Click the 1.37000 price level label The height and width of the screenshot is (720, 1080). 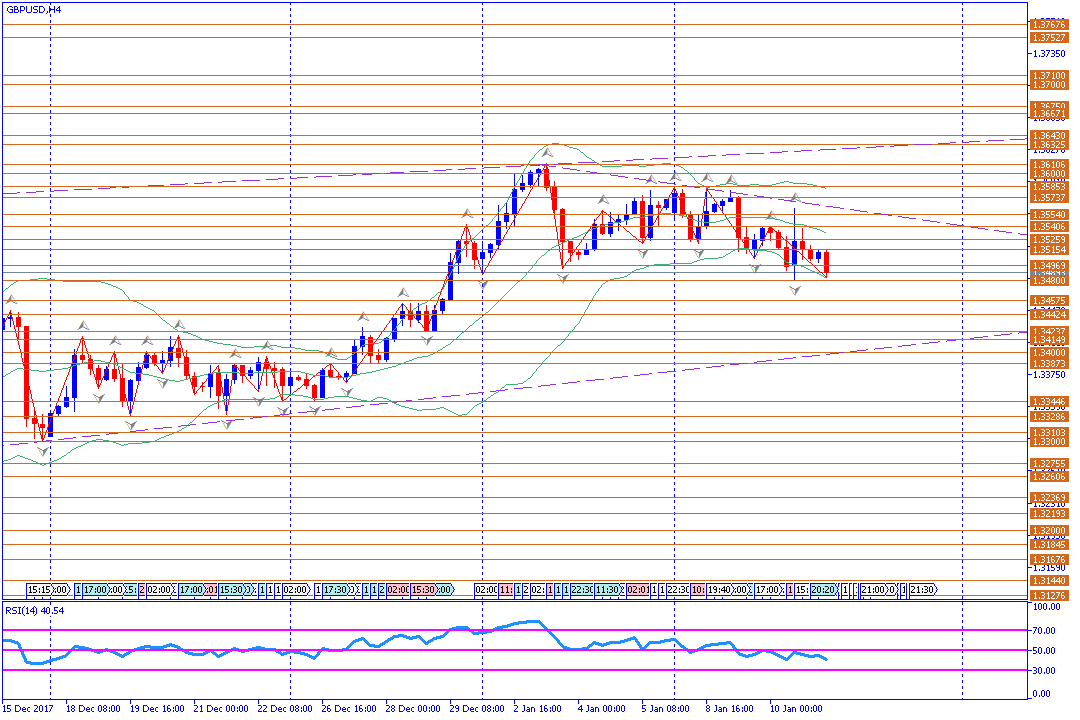[1048, 85]
